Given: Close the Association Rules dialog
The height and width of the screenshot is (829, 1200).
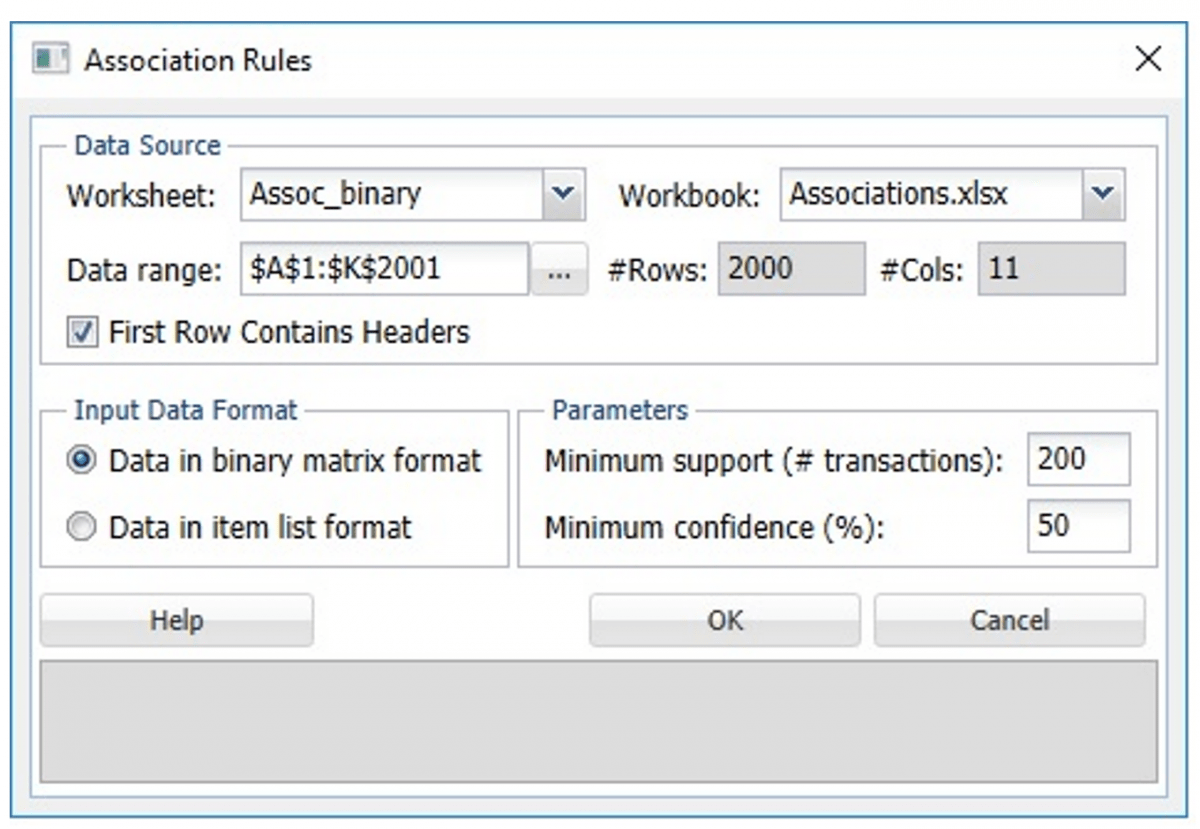Looking at the screenshot, I should coord(1148,60).
